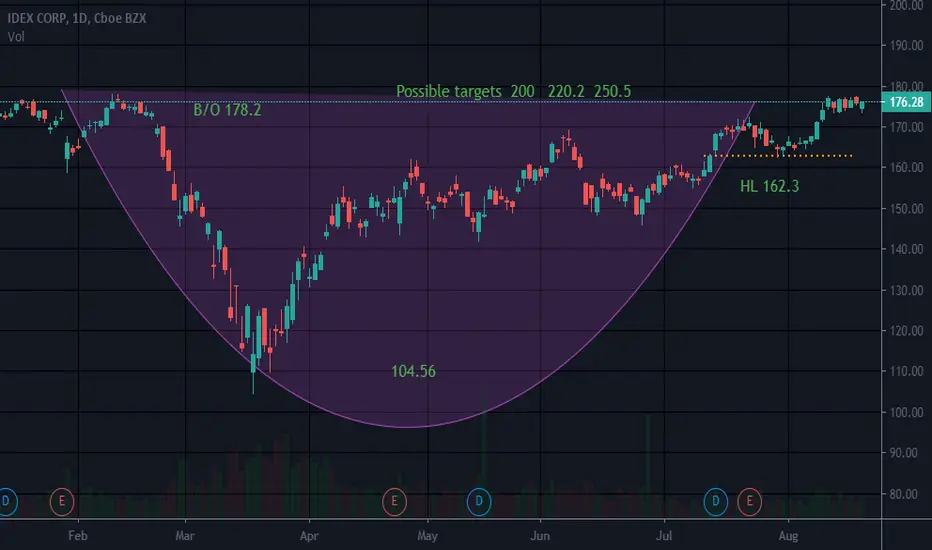Click the 170.00 price axis label
The height and width of the screenshot is (550, 932).
906,127
